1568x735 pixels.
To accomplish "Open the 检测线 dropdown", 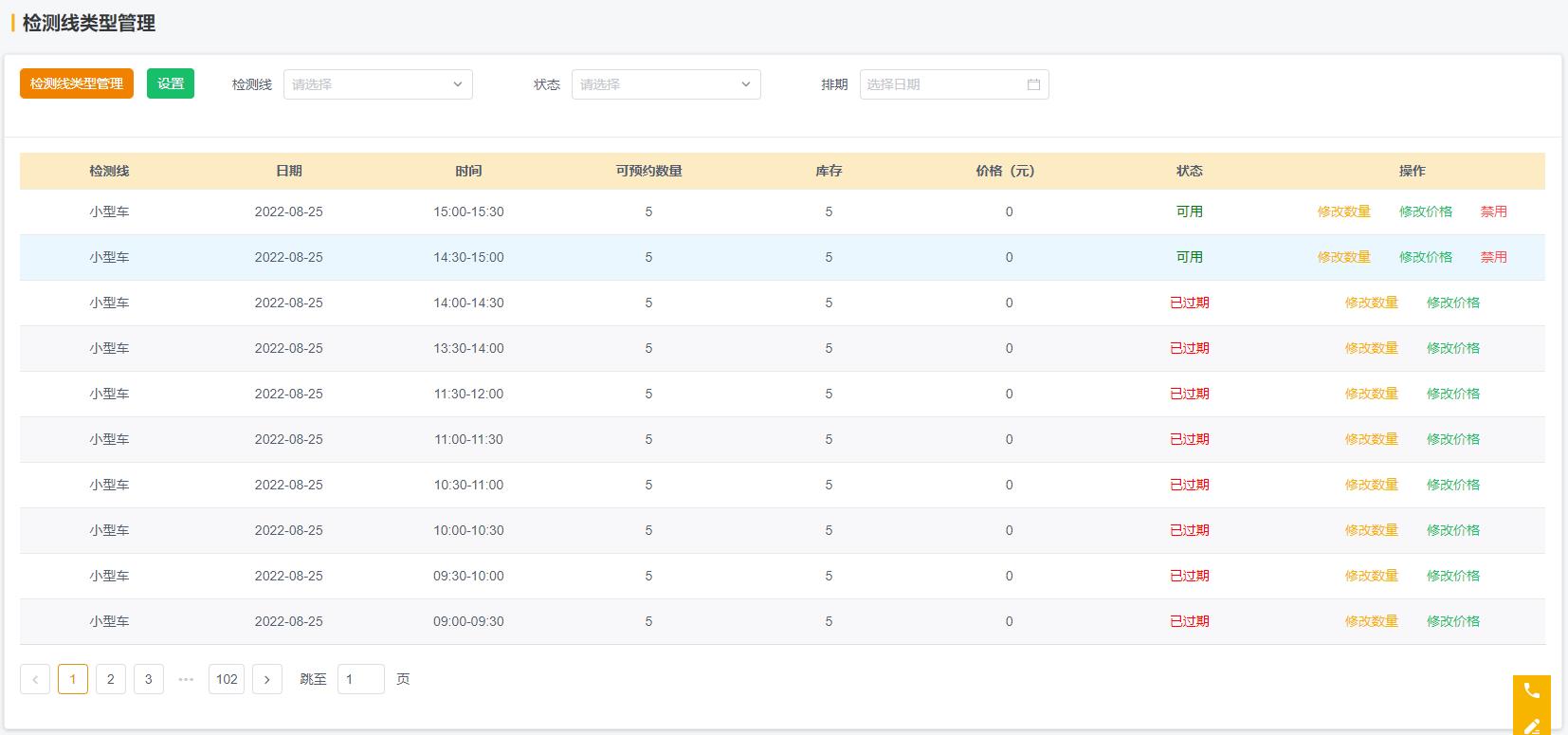I will (378, 84).
